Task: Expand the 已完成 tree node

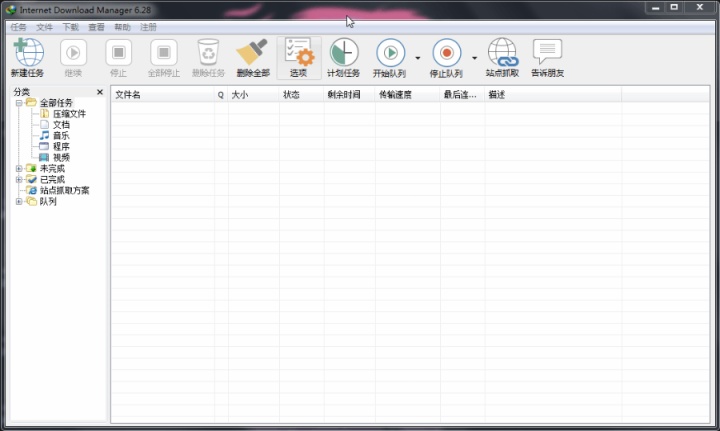Action: (19, 179)
